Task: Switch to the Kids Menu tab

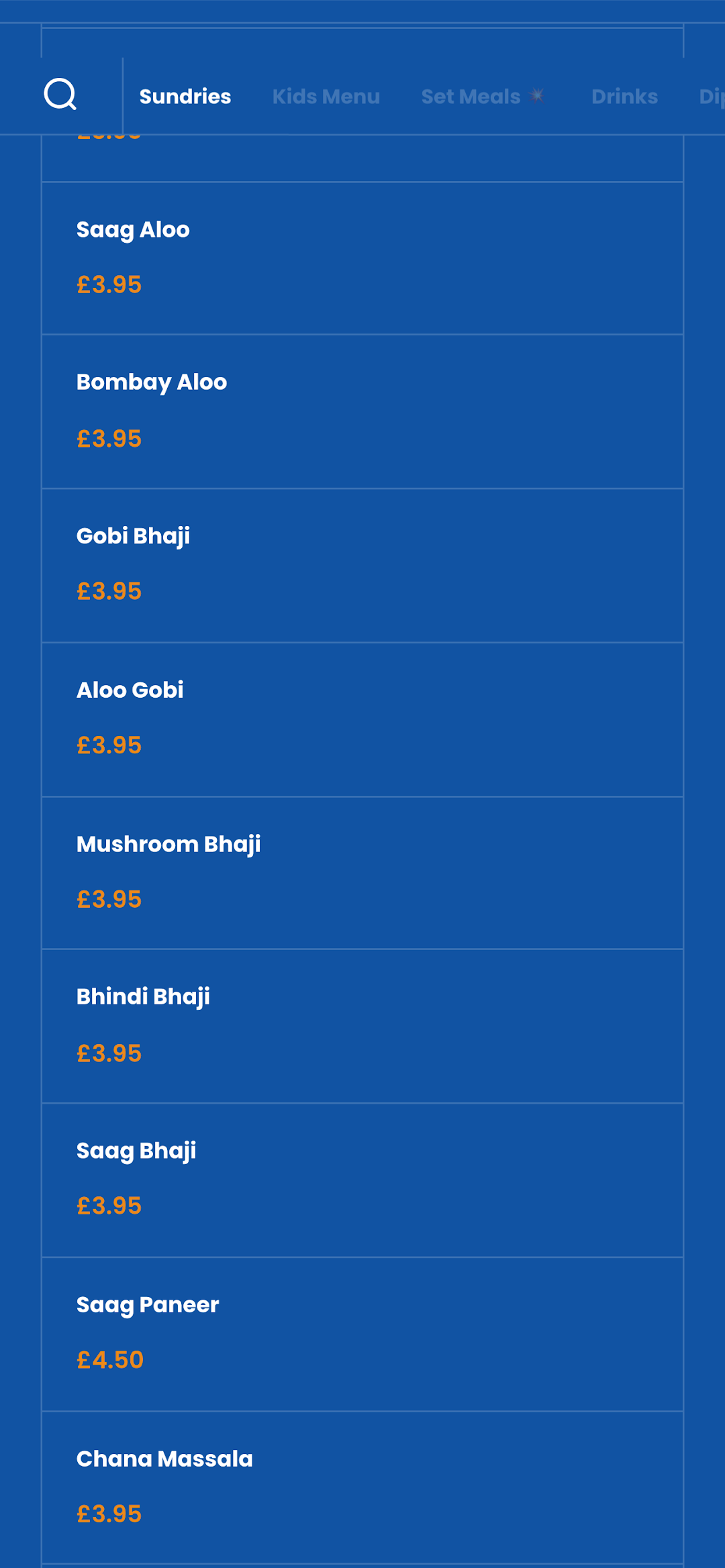Action: (x=326, y=97)
